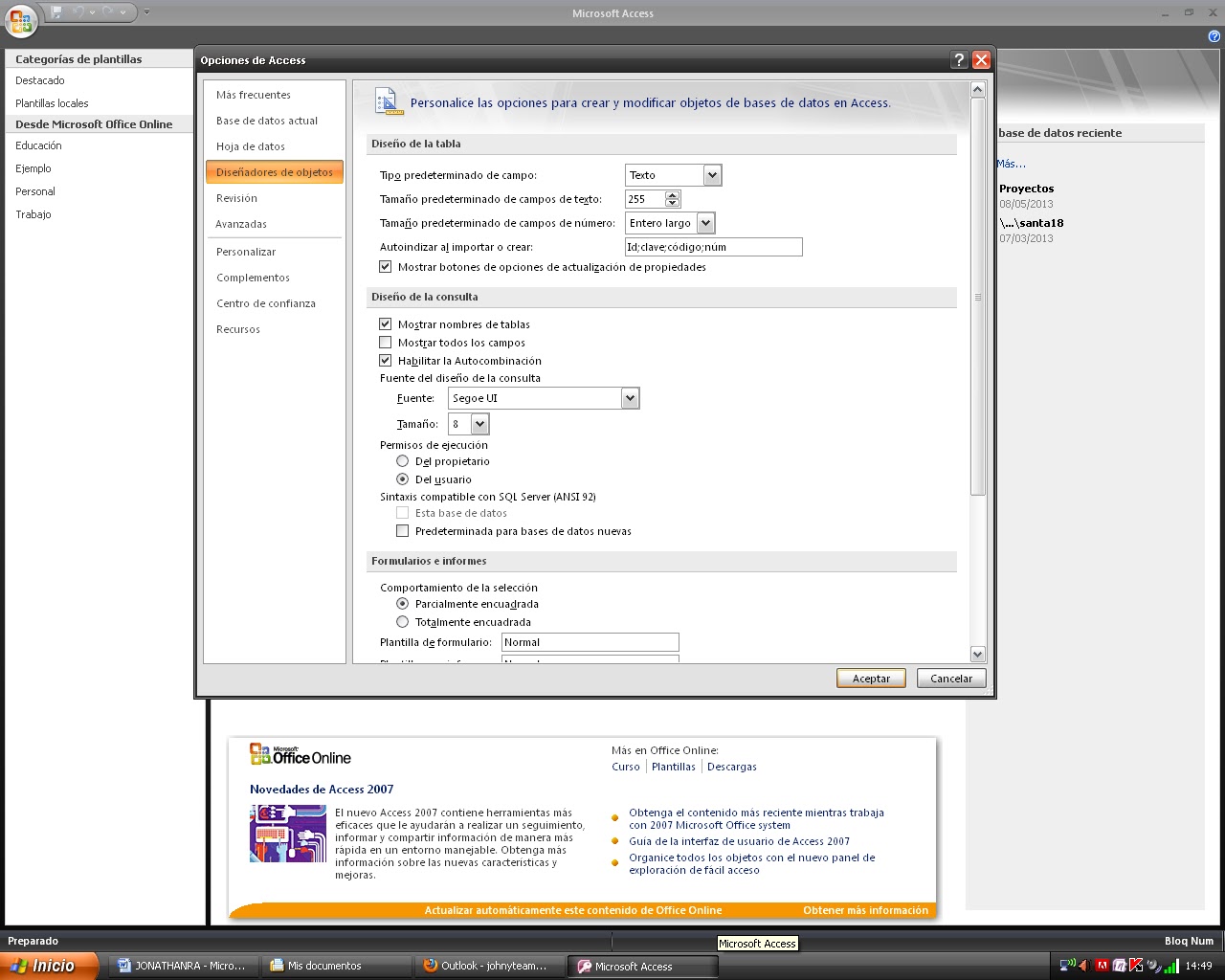
Task: Open Mis documentos taskbar button
Action: click(x=334, y=966)
